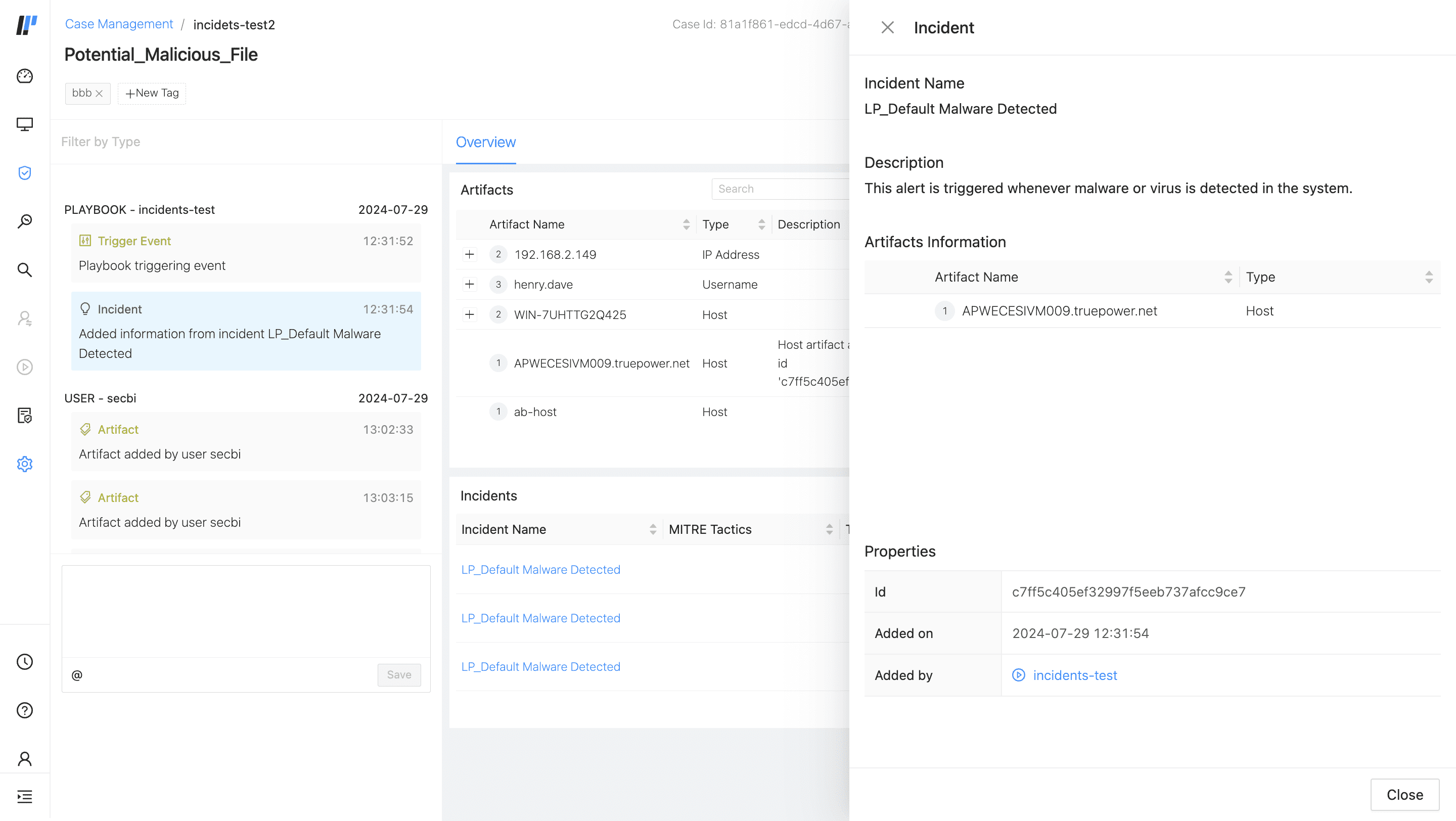Image resolution: width=1456 pixels, height=821 pixels.
Task: Open the help question mark icon
Action: coord(24,710)
